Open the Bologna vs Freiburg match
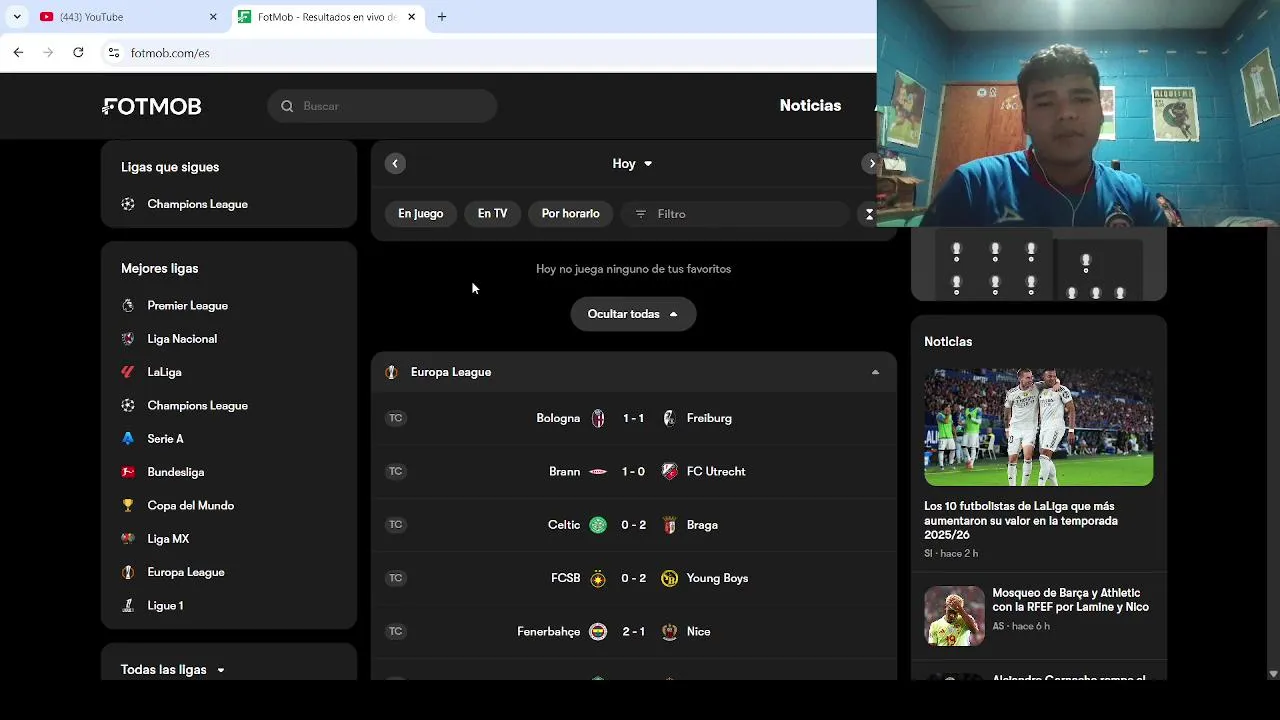This screenshot has width=1280, height=720. (x=633, y=419)
